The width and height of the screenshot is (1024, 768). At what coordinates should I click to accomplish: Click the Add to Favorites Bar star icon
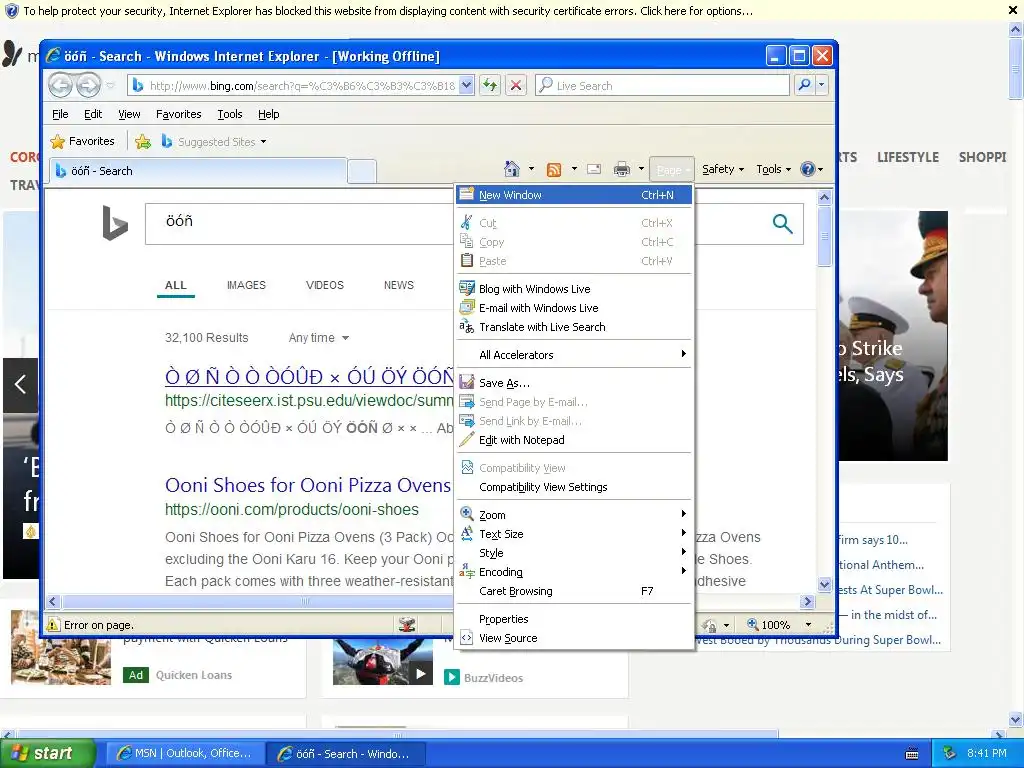pyautogui.click(x=143, y=141)
